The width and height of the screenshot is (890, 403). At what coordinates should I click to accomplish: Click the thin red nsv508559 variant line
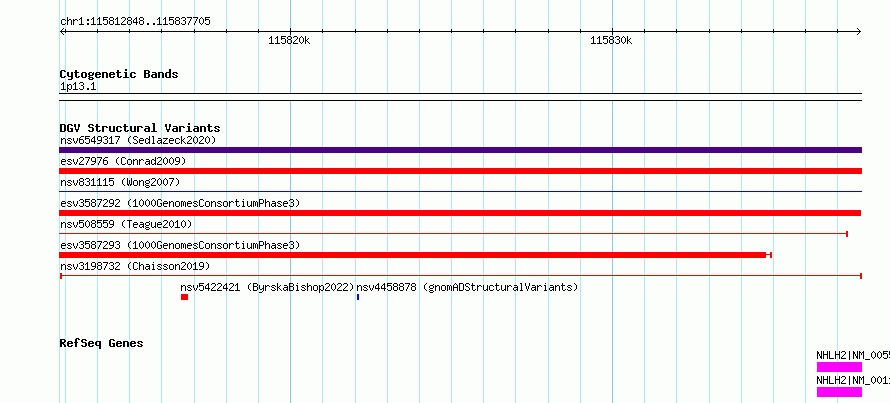click(x=454, y=234)
